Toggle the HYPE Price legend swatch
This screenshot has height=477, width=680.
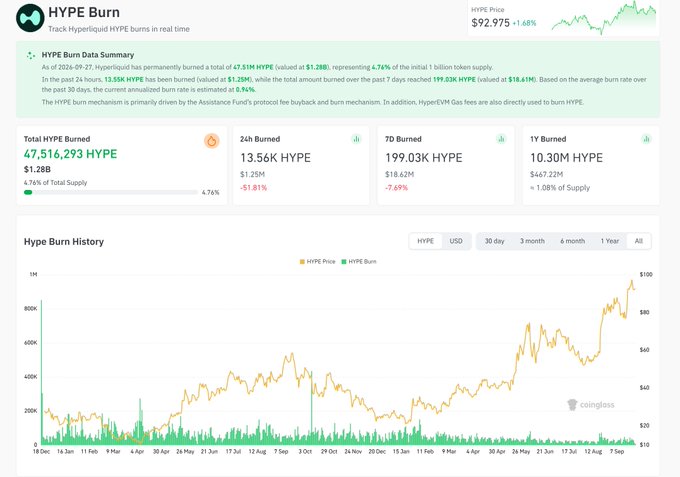click(302, 262)
